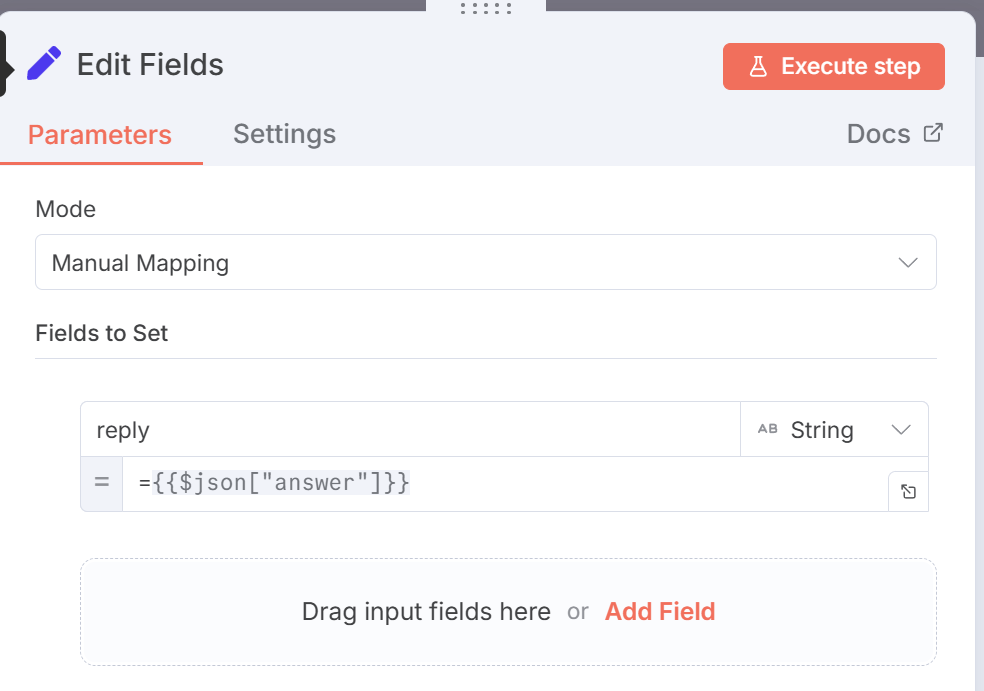This screenshot has height=691, width=984.
Task: Open the expression editor expand icon
Action: pos(908,491)
